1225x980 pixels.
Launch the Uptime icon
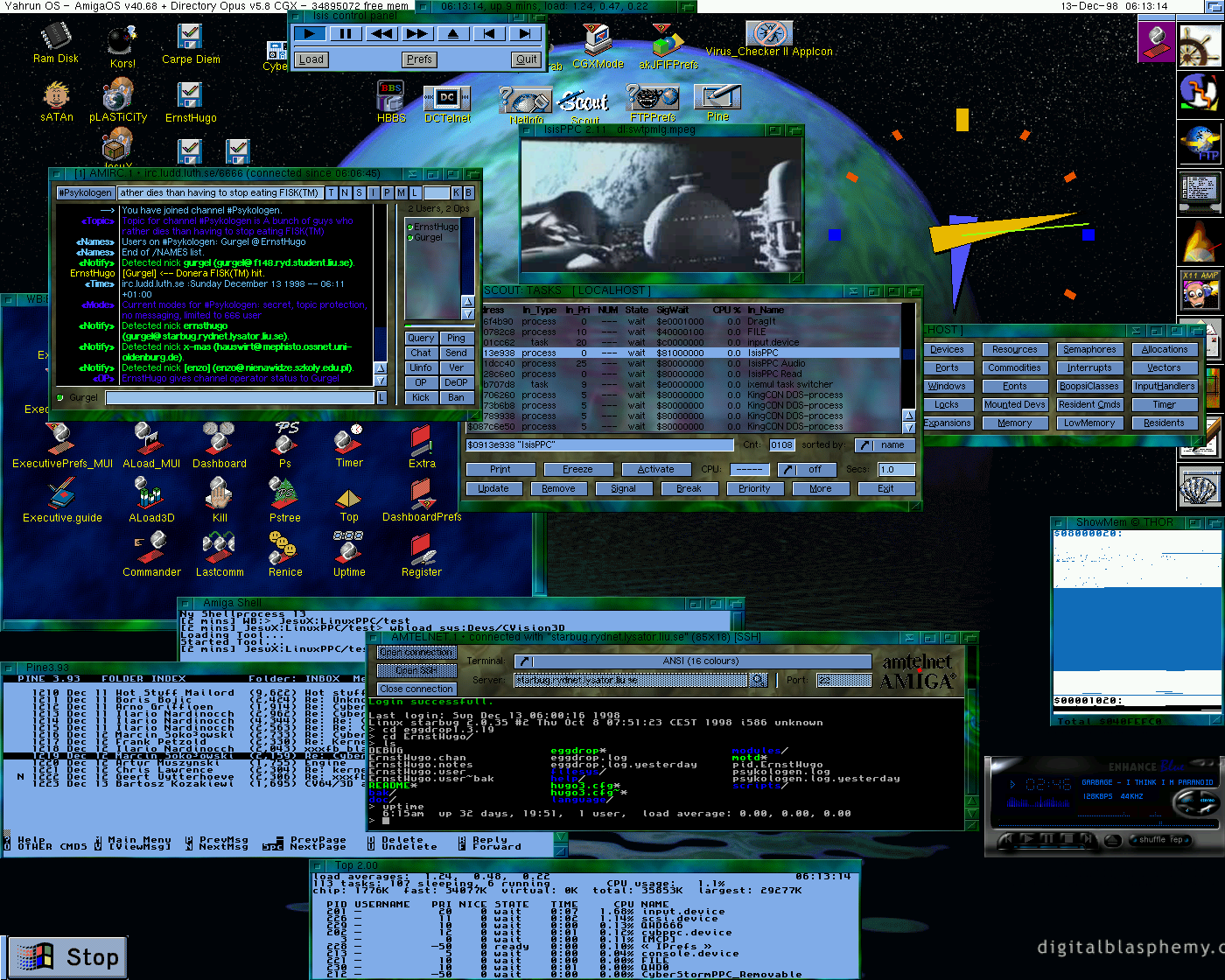click(x=349, y=555)
